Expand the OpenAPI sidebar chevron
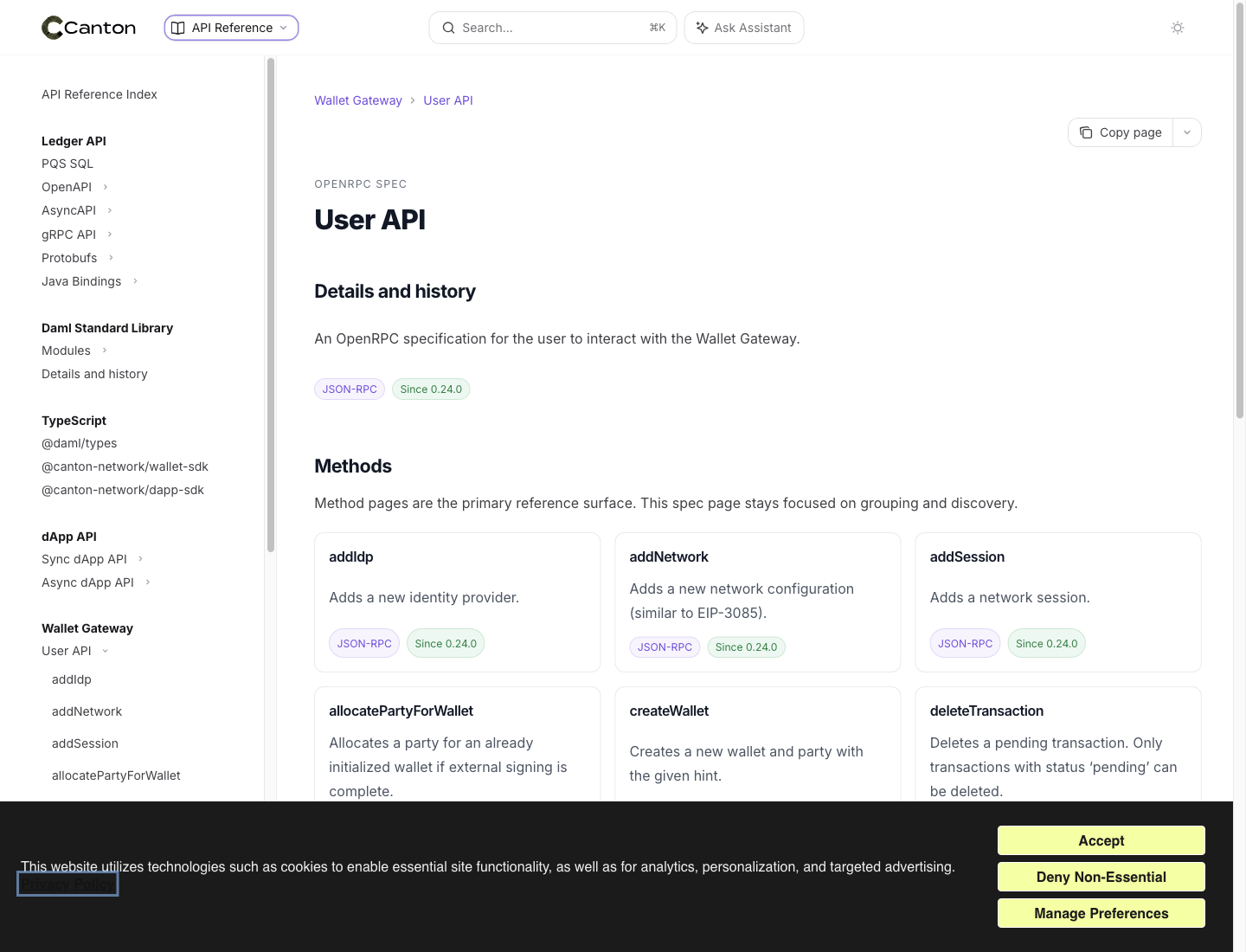 (106, 187)
